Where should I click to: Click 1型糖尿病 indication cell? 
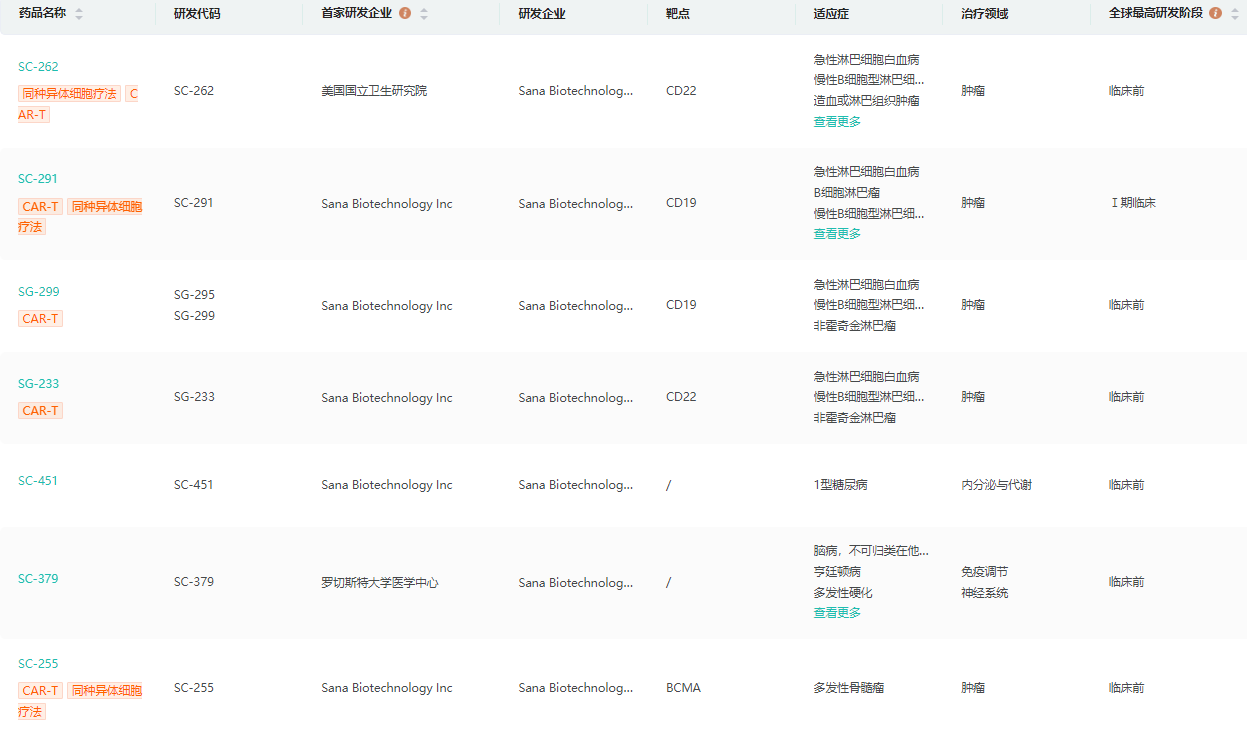[840, 485]
